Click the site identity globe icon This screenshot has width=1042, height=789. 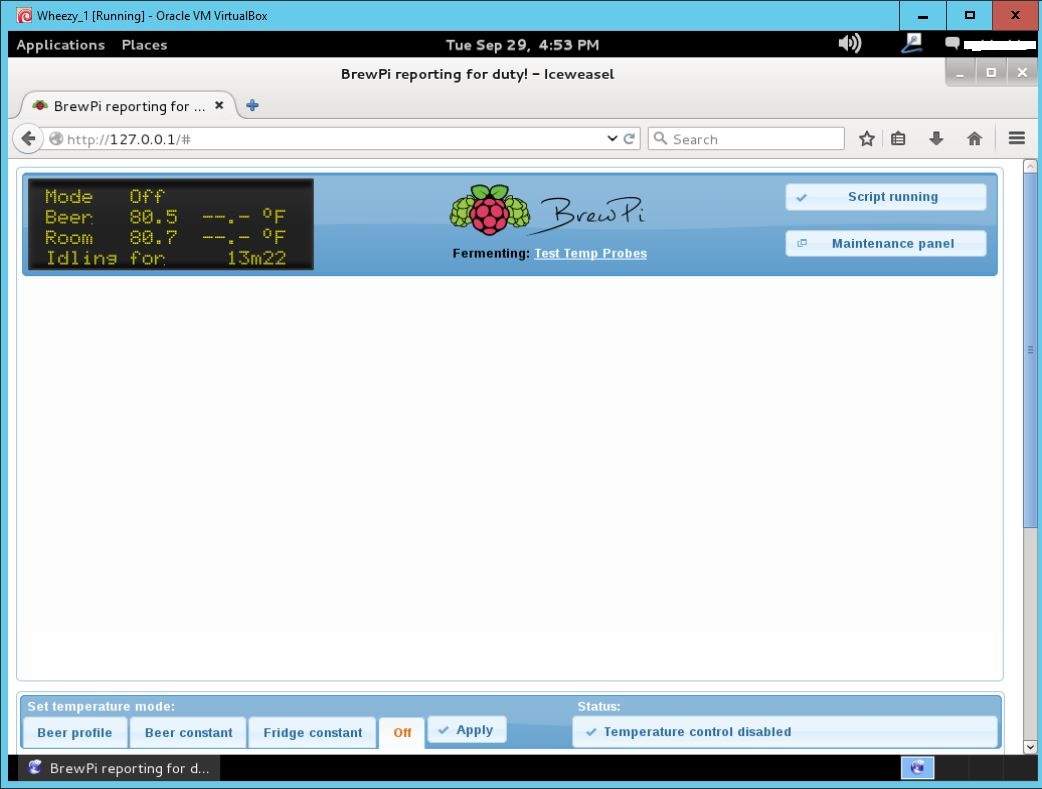point(56,138)
